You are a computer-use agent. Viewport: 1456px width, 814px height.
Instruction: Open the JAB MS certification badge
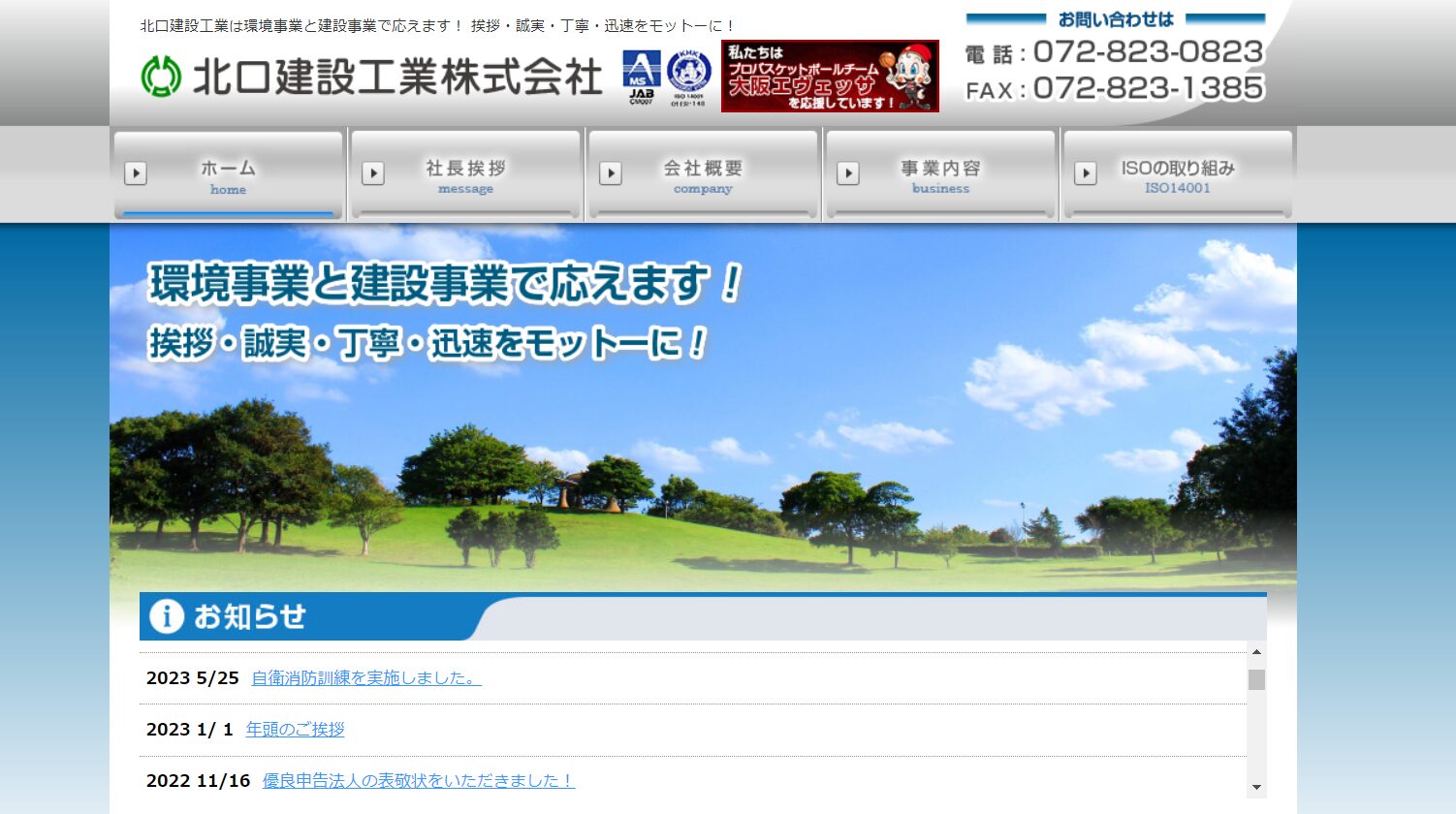pyautogui.click(x=641, y=78)
